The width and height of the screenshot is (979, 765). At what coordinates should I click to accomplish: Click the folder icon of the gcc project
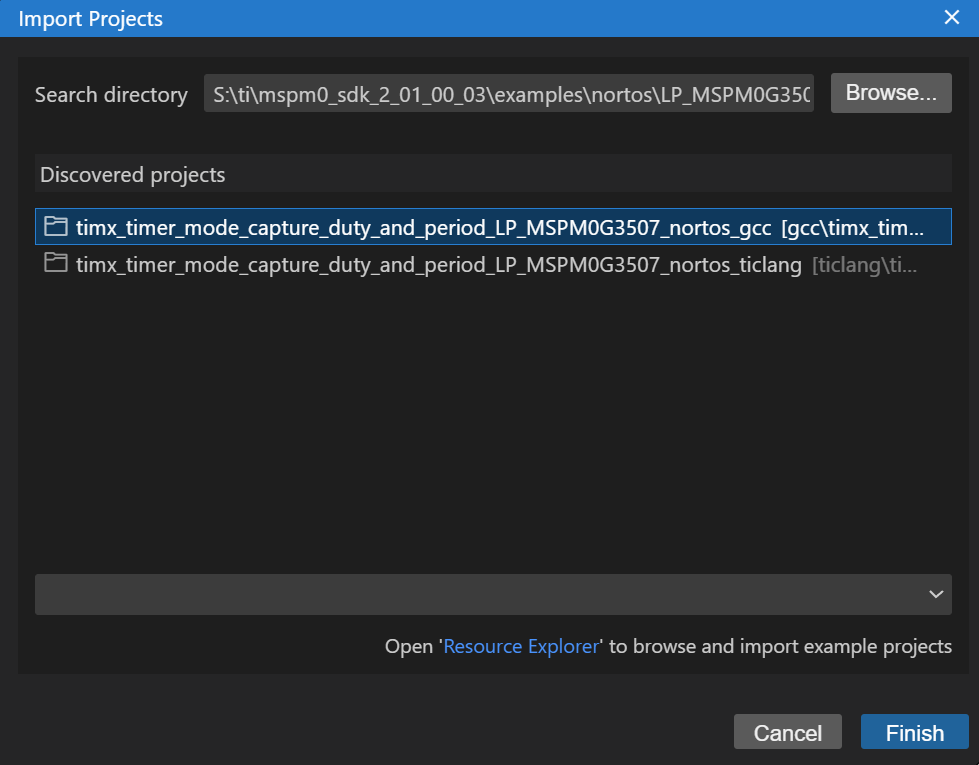(x=56, y=227)
